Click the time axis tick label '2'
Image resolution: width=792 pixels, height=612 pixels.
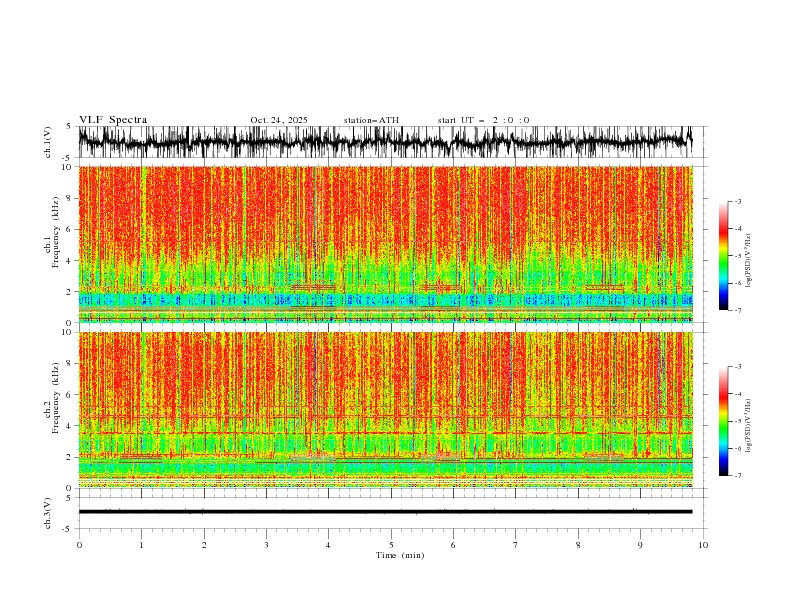pyautogui.click(x=204, y=545)
